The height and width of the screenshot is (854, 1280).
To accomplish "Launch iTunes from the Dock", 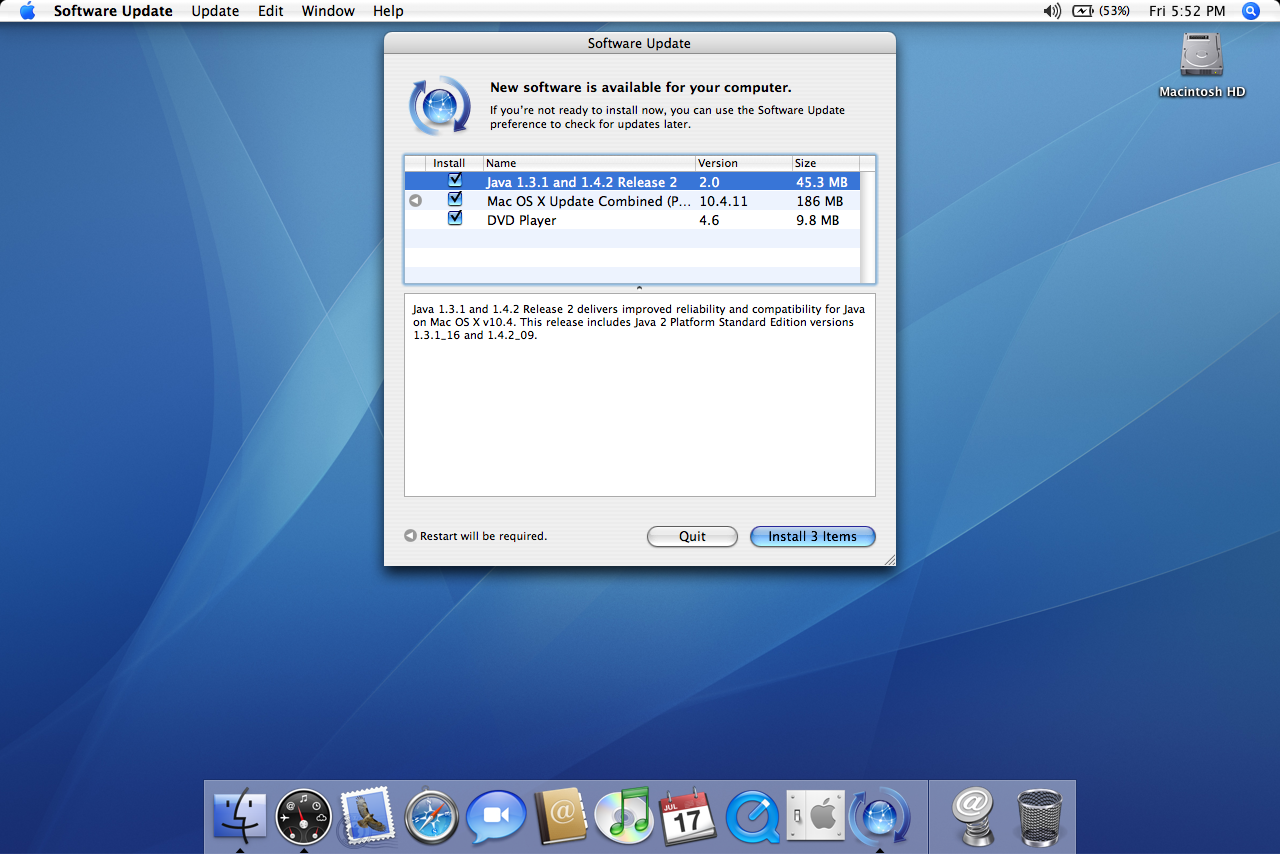I will (x=623, y=815).
